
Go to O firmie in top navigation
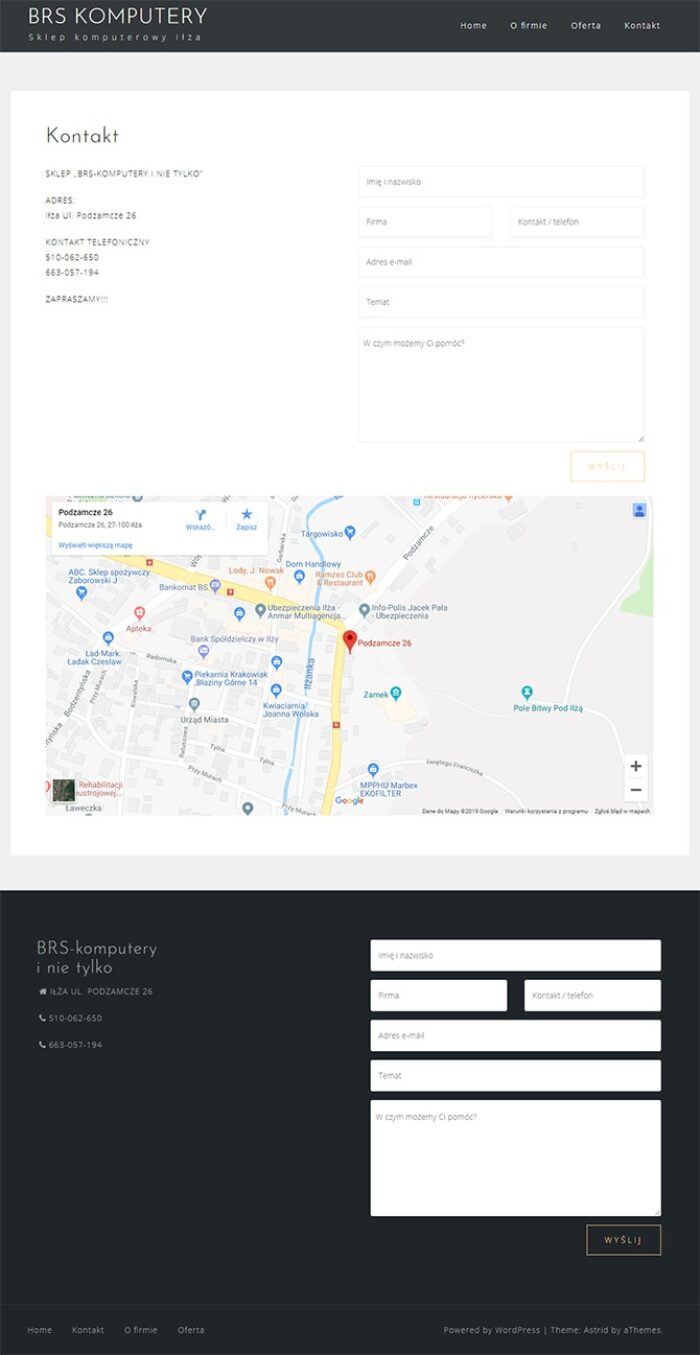click(x=528, y=26)
